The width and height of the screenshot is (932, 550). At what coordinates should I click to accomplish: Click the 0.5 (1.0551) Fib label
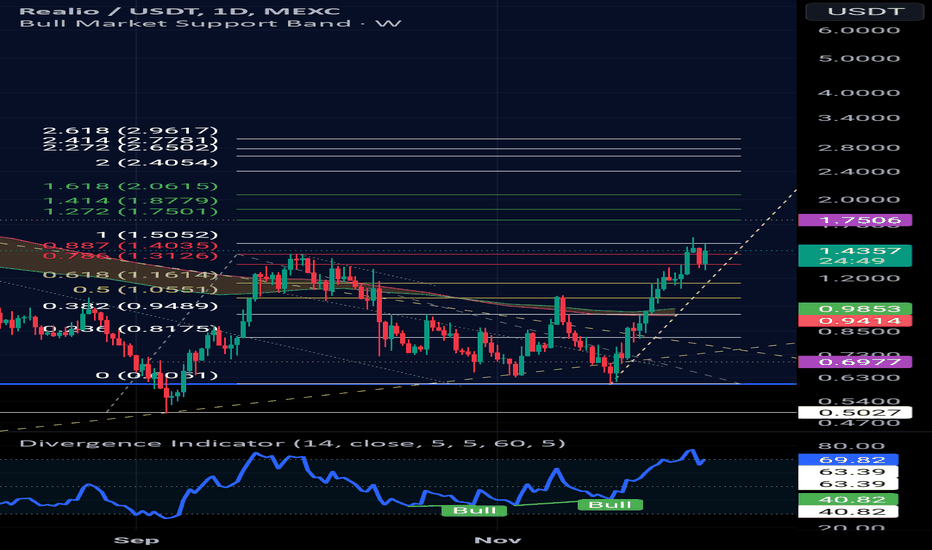pyautogui.click(x=145, y=290)
